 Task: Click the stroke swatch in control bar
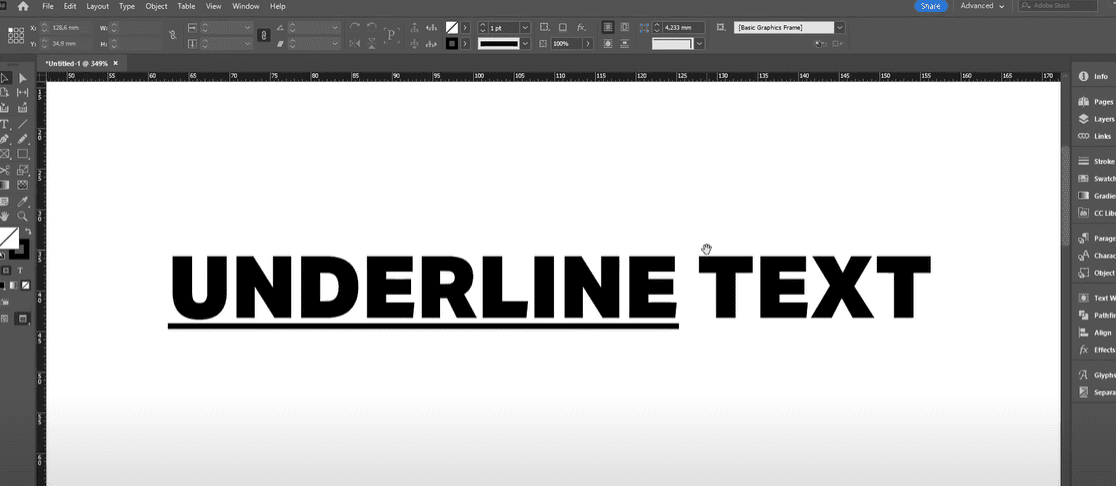[451, 43]
